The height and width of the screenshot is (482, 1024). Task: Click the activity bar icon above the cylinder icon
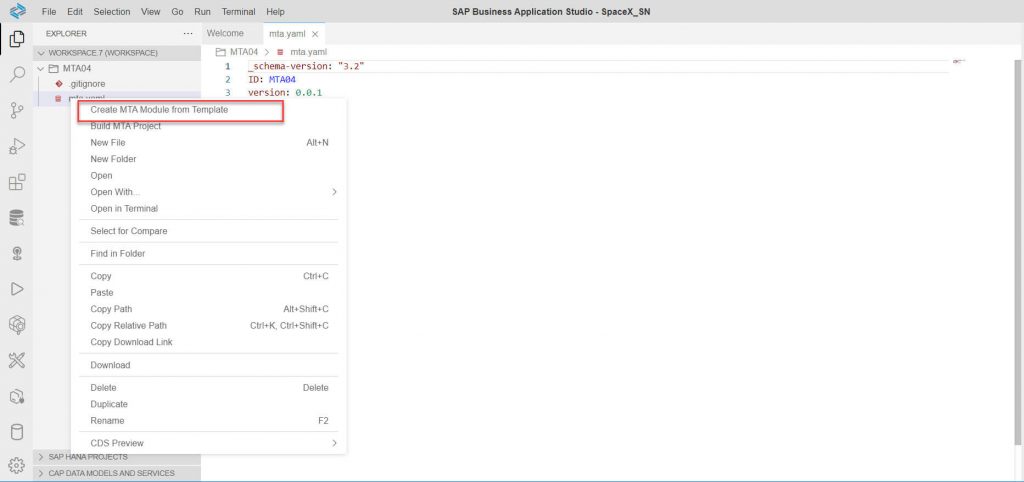pyautogui.click(x=17, y=396)
